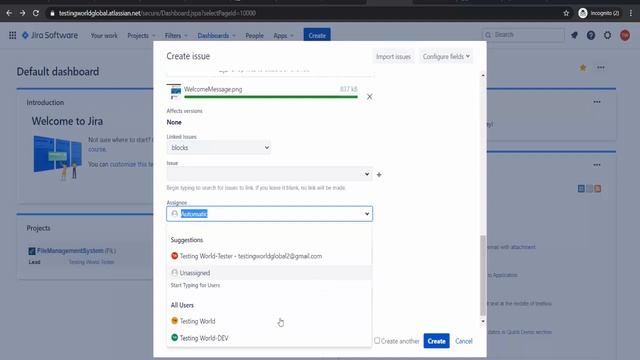
Task: Click the blue Create button in the dialog
Action: pos(436,341)
